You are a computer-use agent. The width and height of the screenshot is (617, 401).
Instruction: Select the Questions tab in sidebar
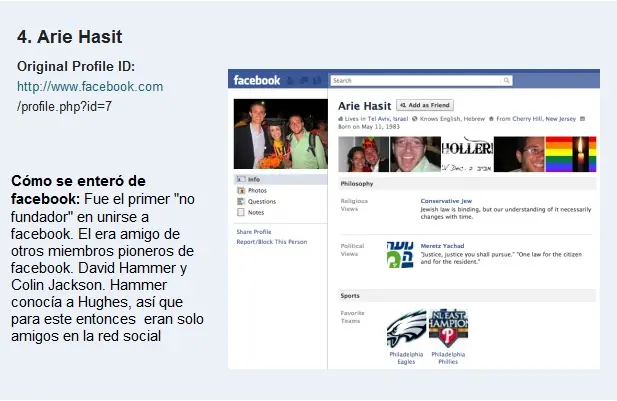(x=262, y=201)
